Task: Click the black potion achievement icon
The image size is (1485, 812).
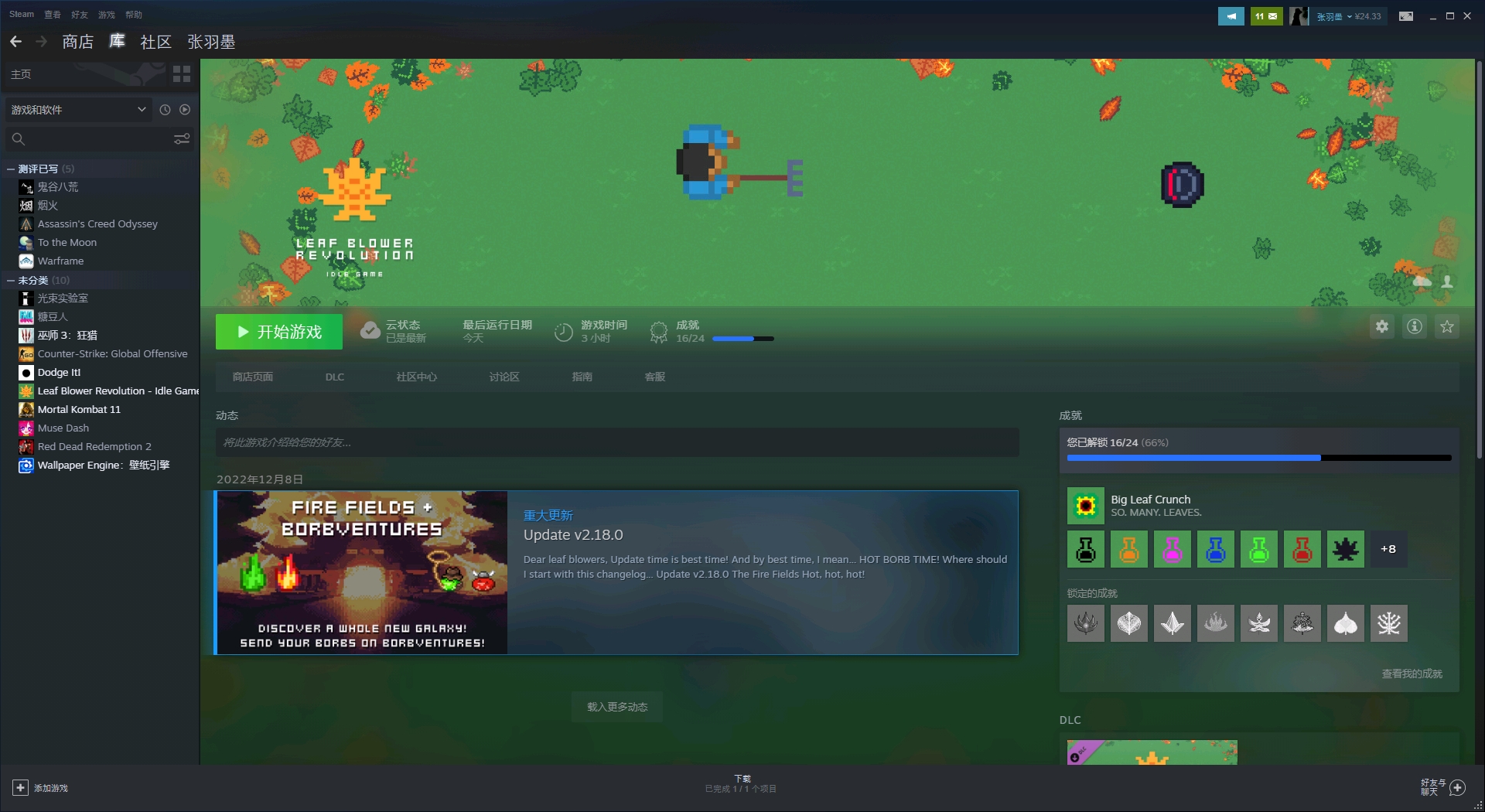Action: [1086, 549]
